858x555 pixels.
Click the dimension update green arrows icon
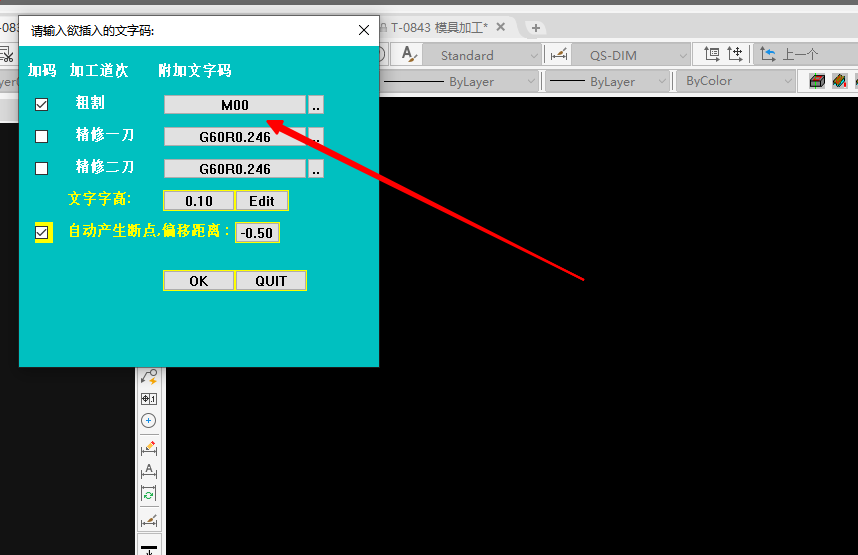coord(149,494)
